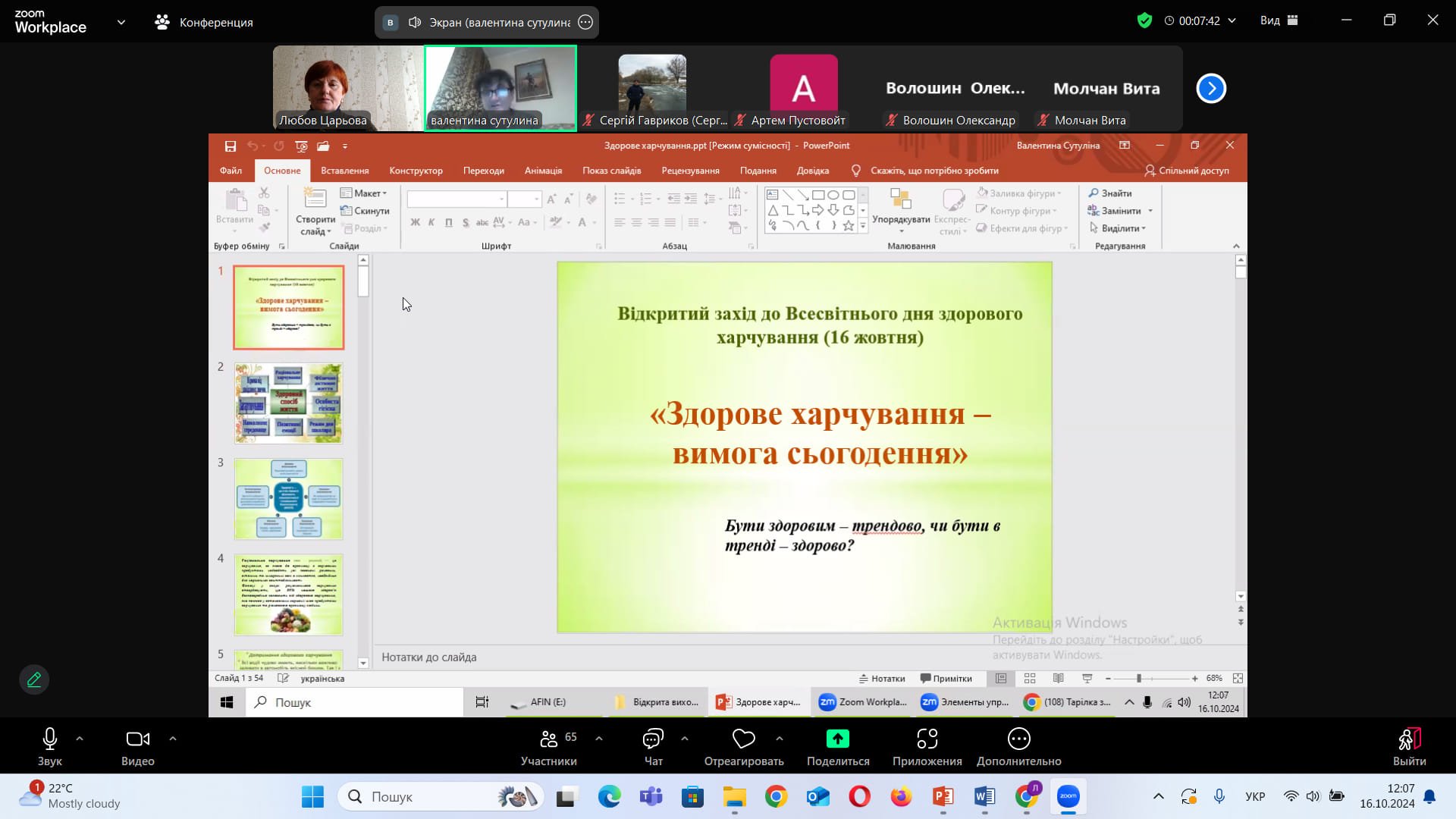
Task: Toggle microphone mute in Zoom
Action: click(x=50, y=739)
